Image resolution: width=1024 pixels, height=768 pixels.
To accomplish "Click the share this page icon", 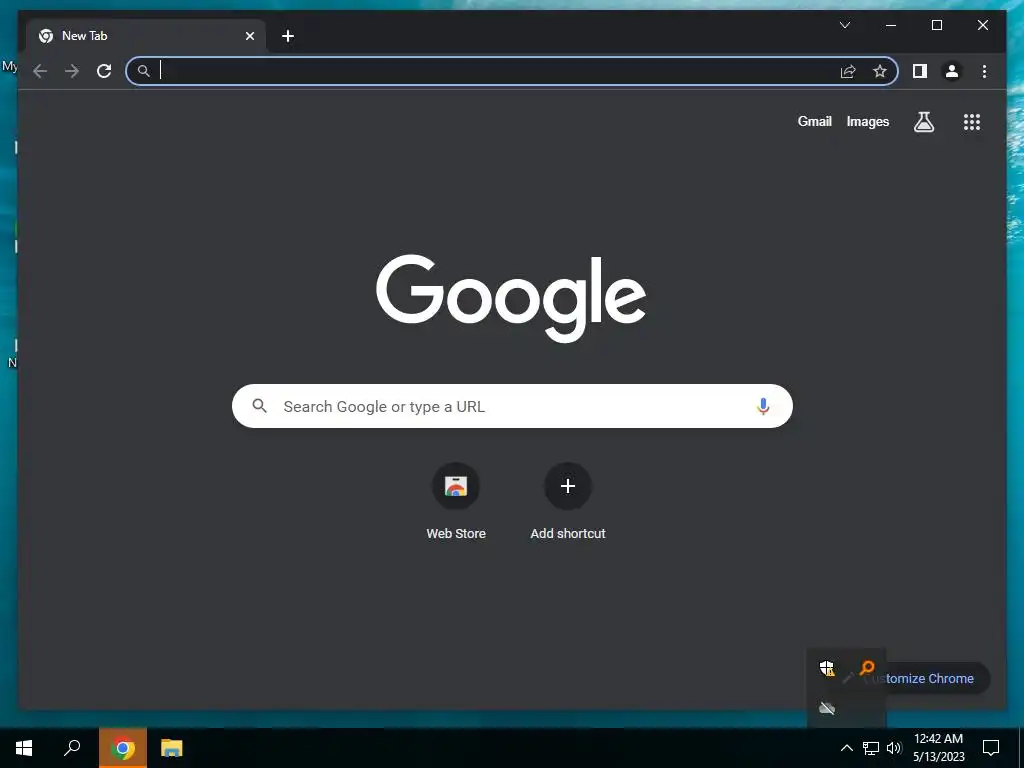I will (848, 71).
